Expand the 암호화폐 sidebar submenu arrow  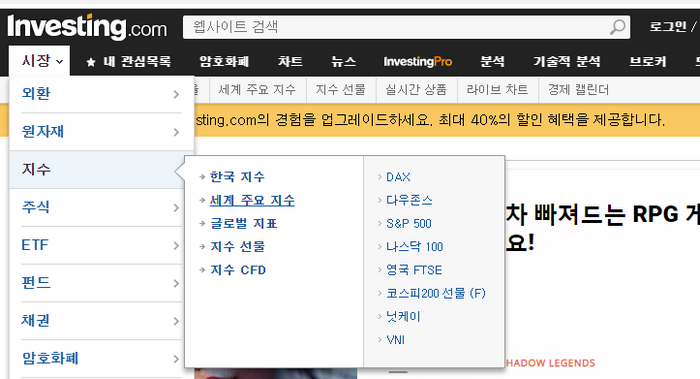click(176, 359)
